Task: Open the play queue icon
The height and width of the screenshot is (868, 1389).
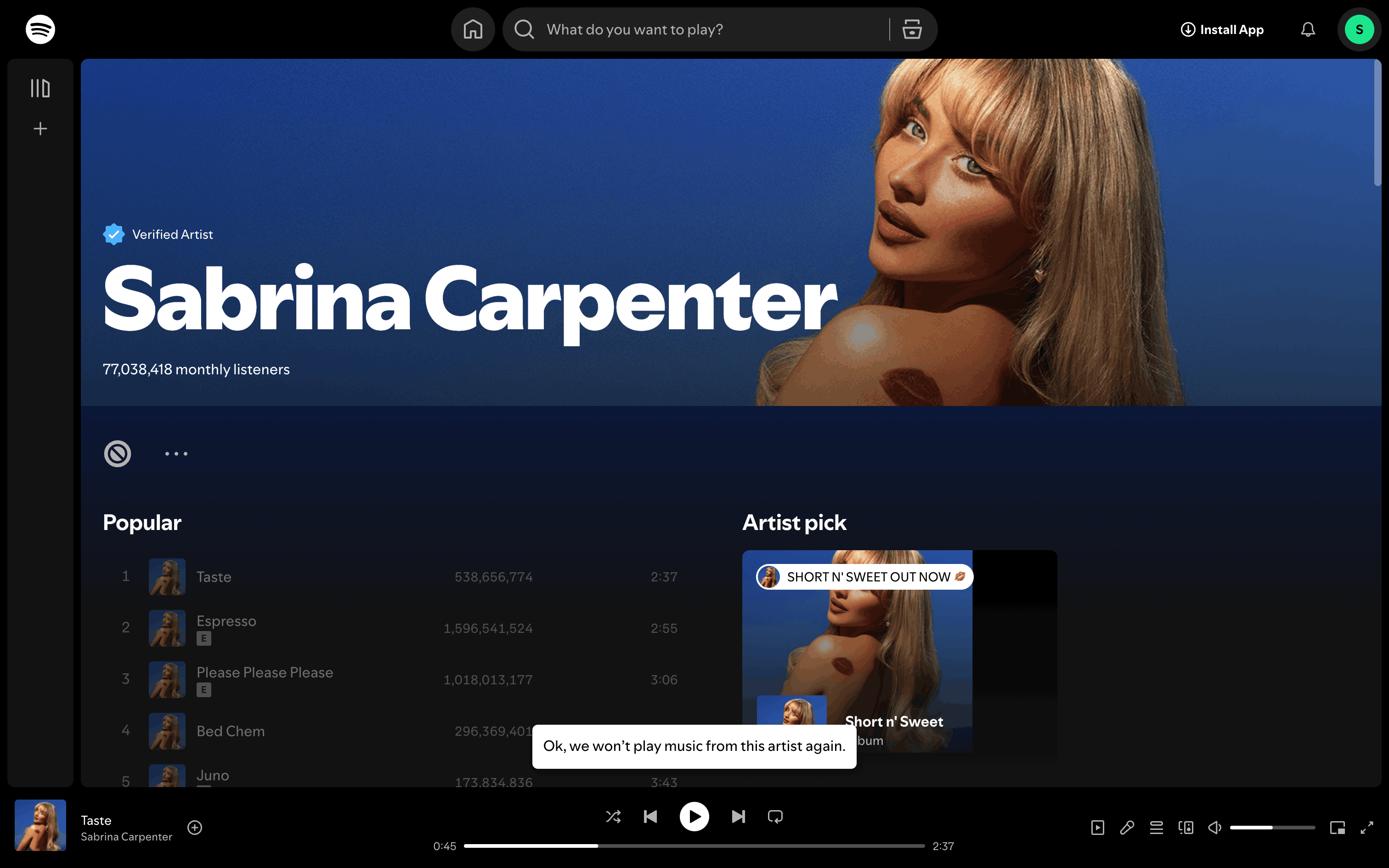Action: pyautogui.click(x=1156, y=827)
